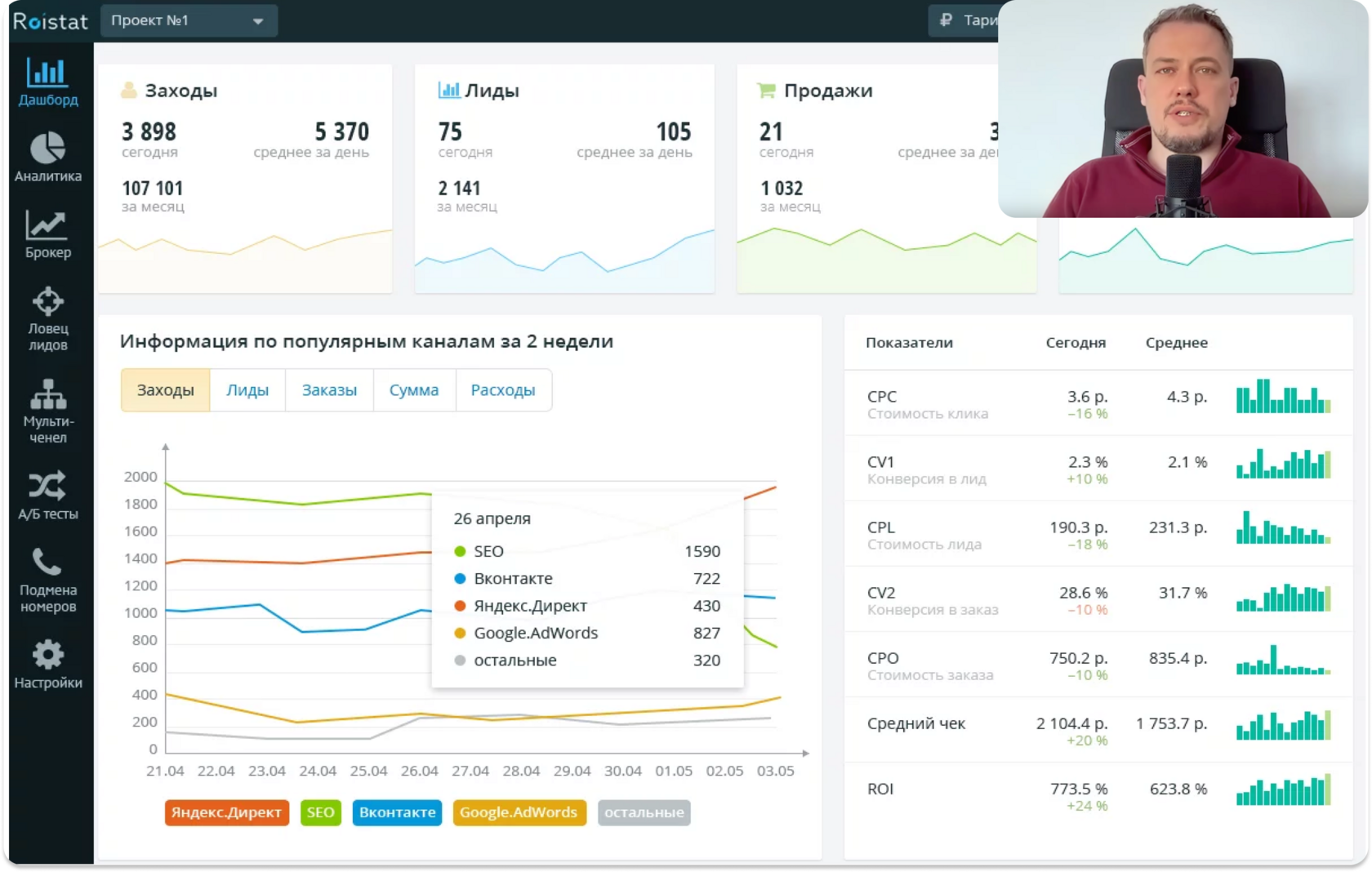This screenshot has width=1372, height=872.
Task: Click the Среднее column header
Action: tap(1176, 343)
